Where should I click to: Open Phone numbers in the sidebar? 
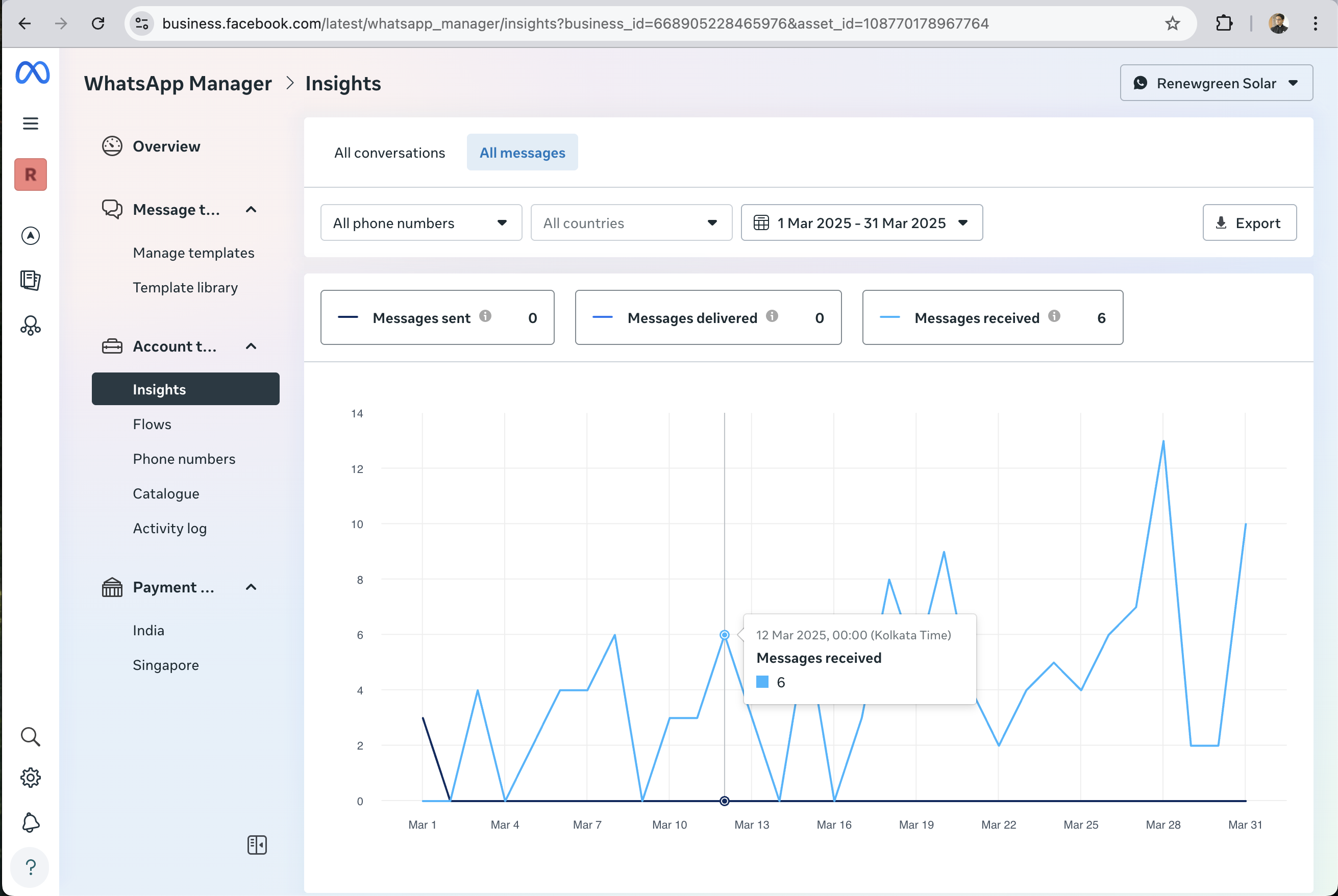coord(184,459)
